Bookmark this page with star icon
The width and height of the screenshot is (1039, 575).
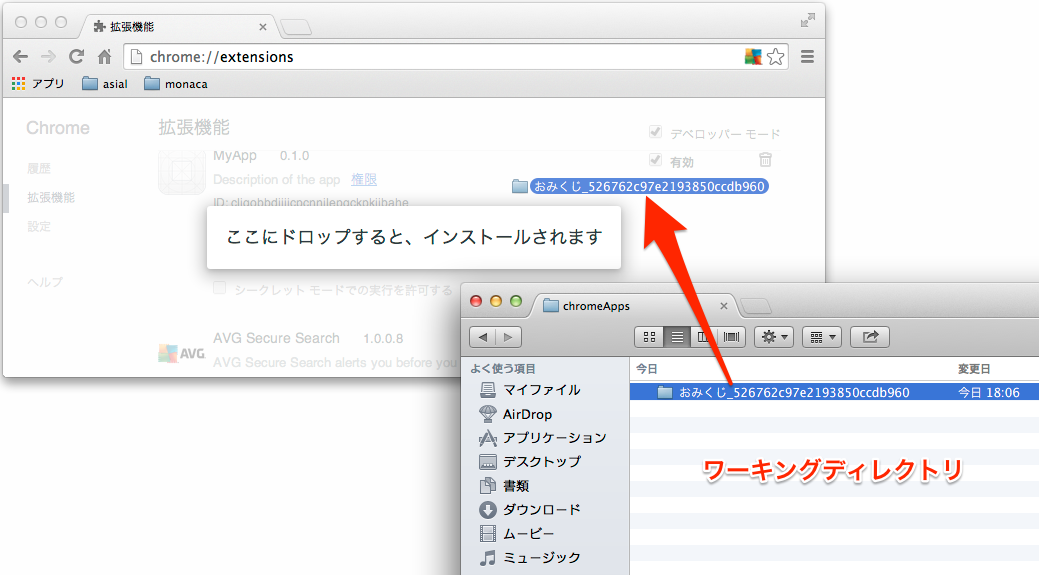(x=775, y=57)
